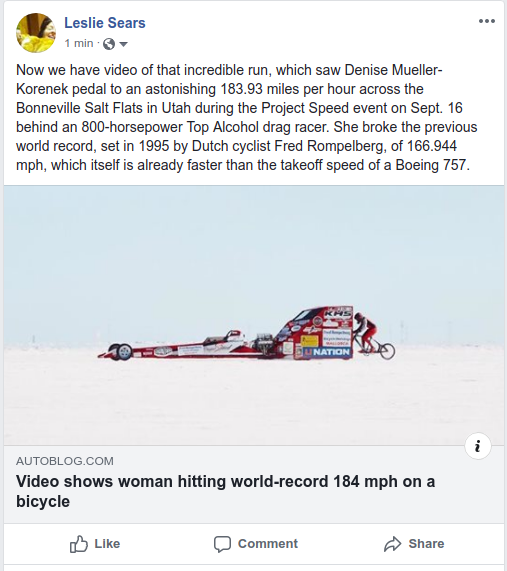This screenshot has height=571, width=507.
Task: Click the thumbs-up Like icon
Action: click(79, 544)
